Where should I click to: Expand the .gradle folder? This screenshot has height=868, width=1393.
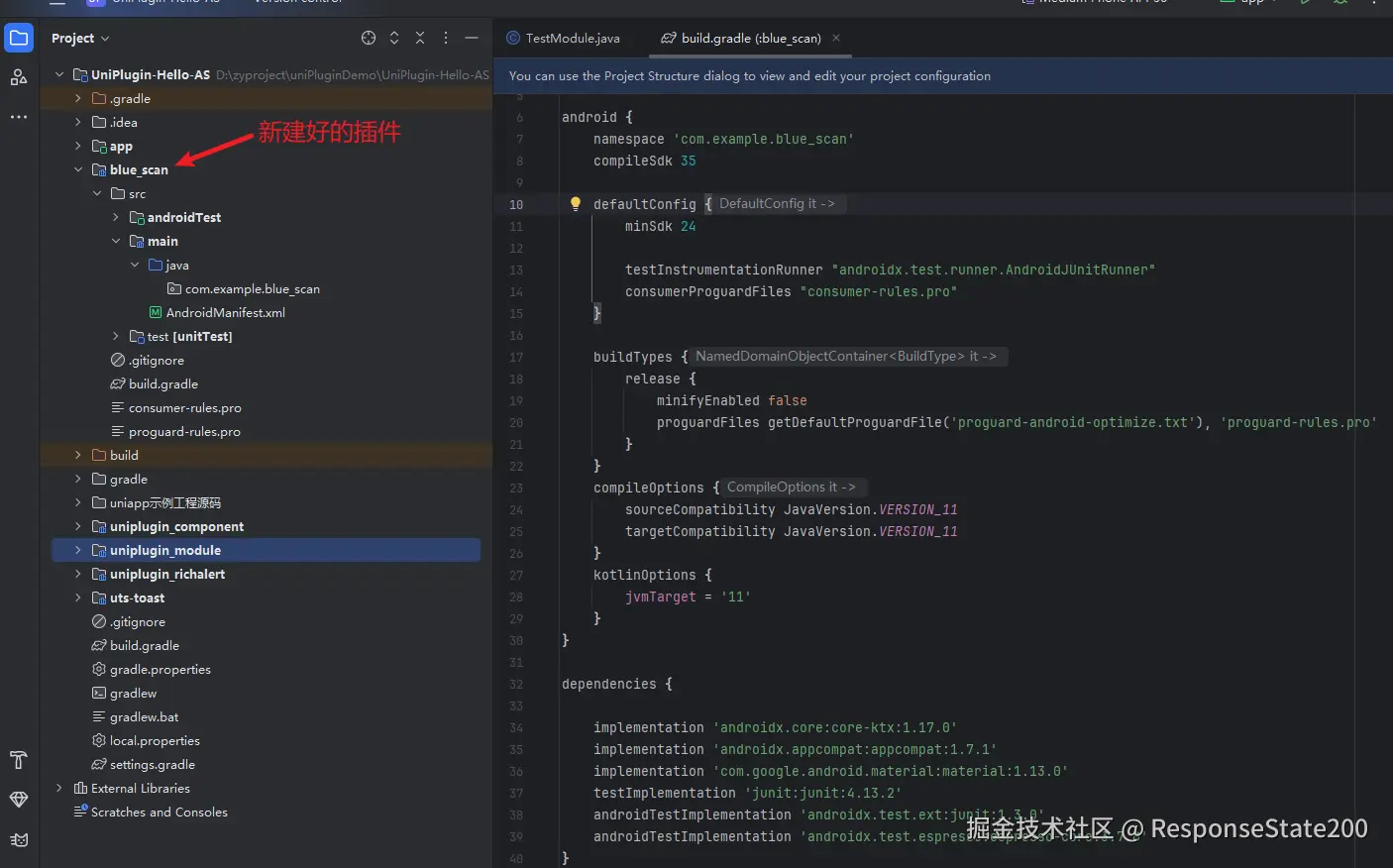pos(78,98)
